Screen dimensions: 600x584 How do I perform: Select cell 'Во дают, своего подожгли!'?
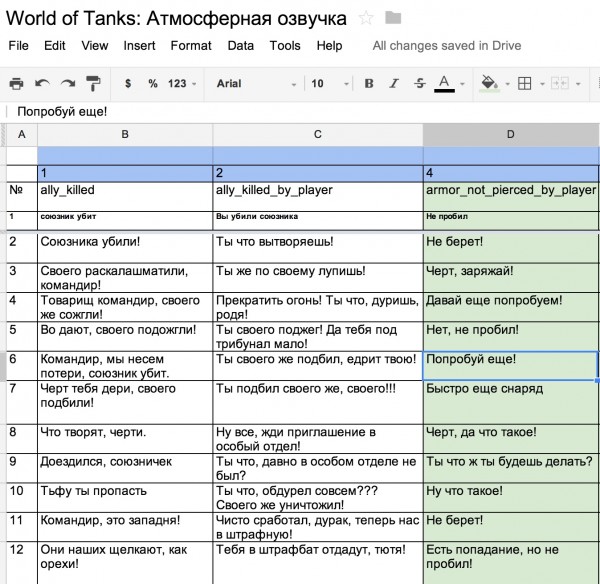point(125,336)
